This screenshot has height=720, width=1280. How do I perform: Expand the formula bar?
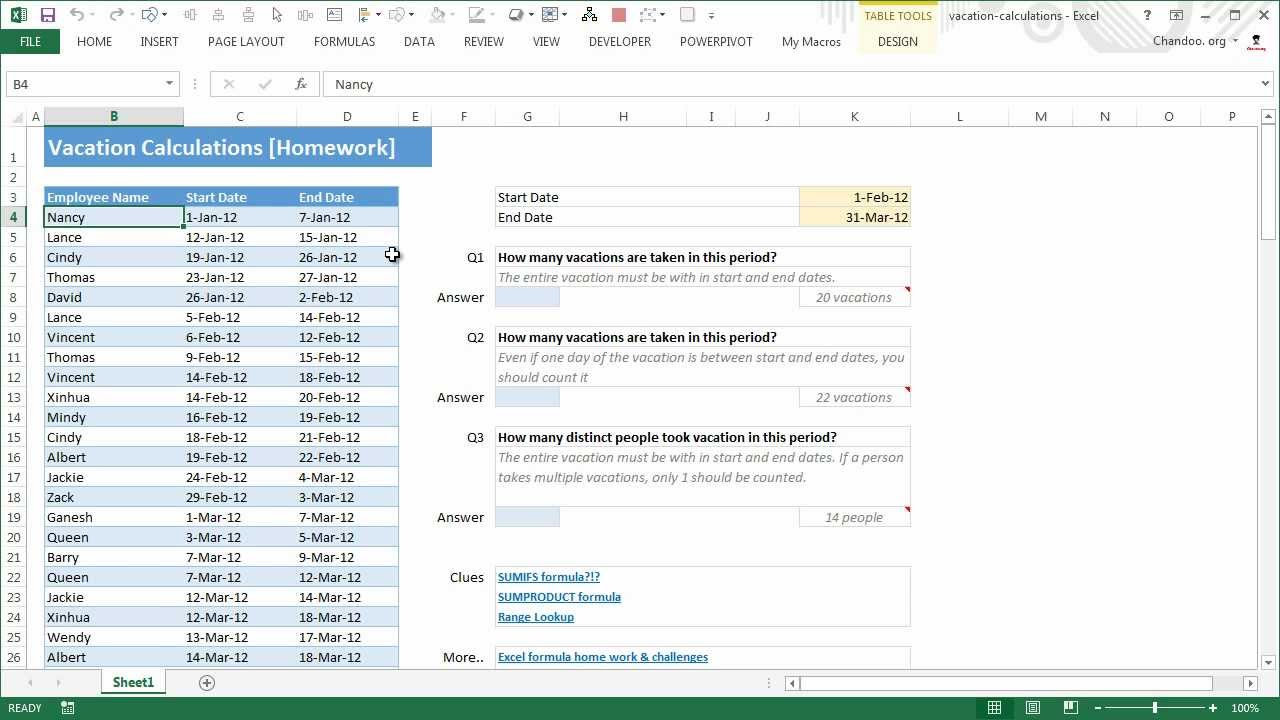[x=1266, y=84]
